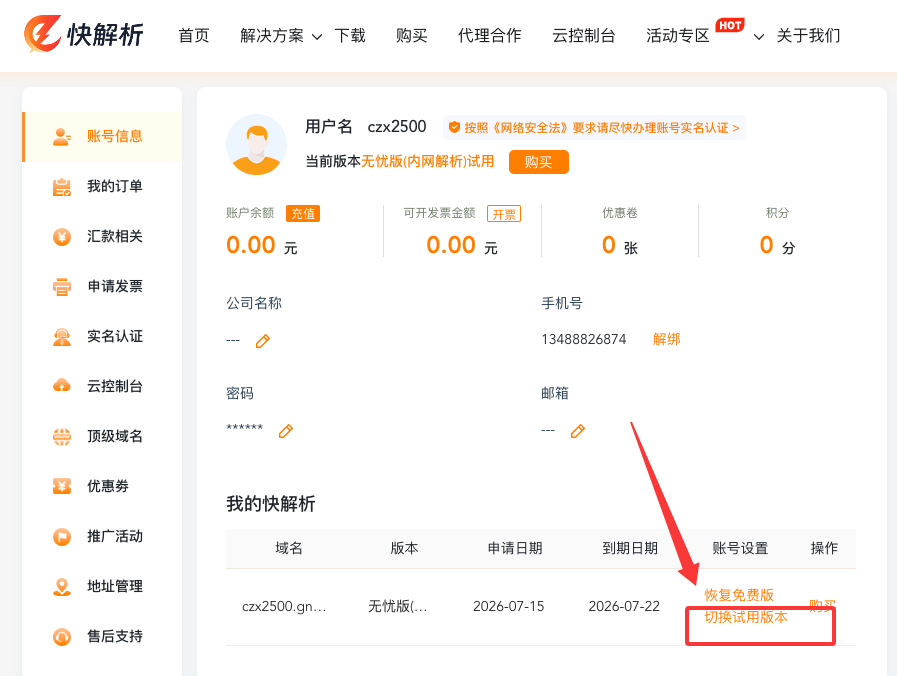Click the 推广活动 flag icon
Screen dimensions: 897x676
click(x=62, y=537)
